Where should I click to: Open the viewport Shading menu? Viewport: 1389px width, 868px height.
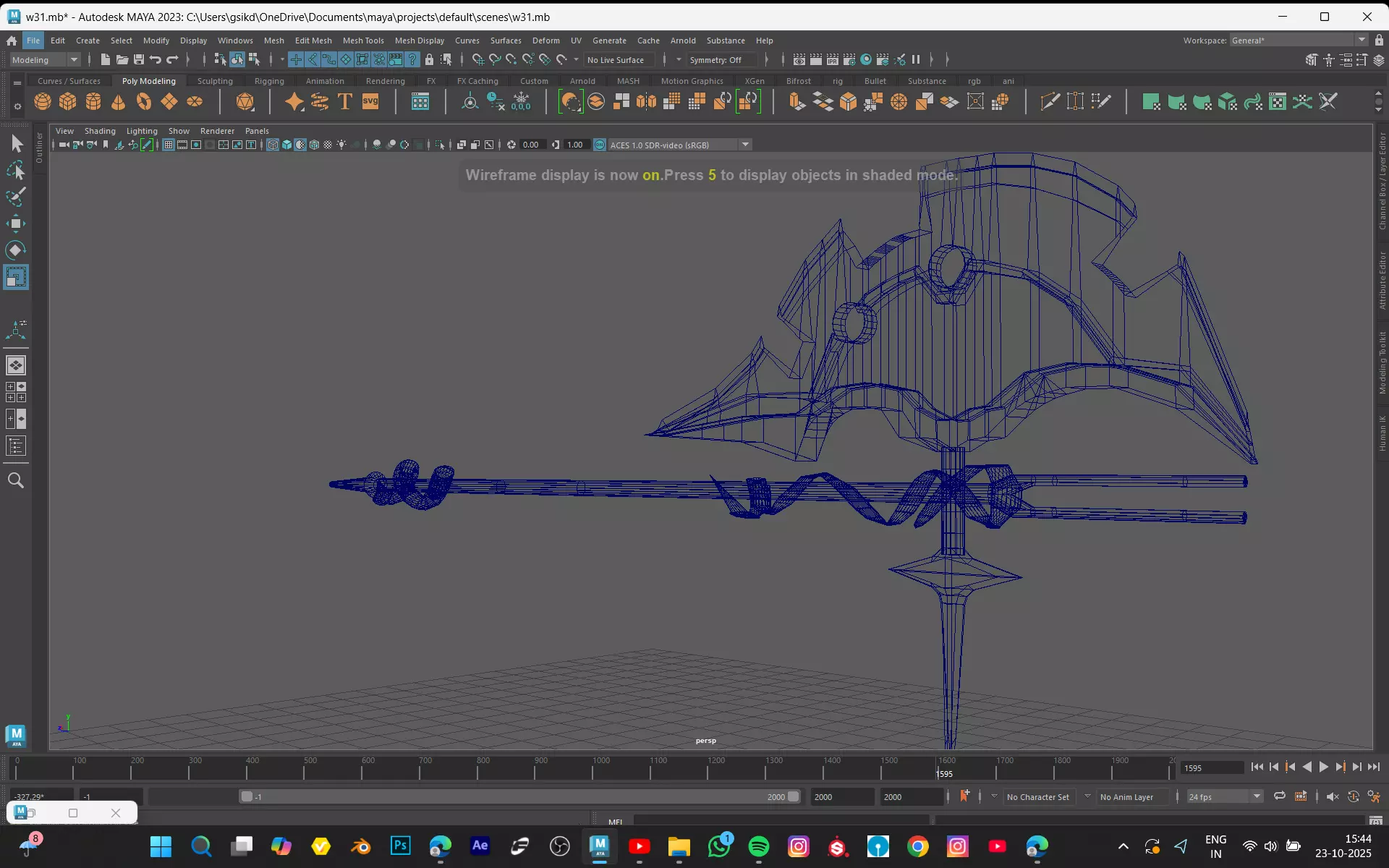[x=100, y=131]
